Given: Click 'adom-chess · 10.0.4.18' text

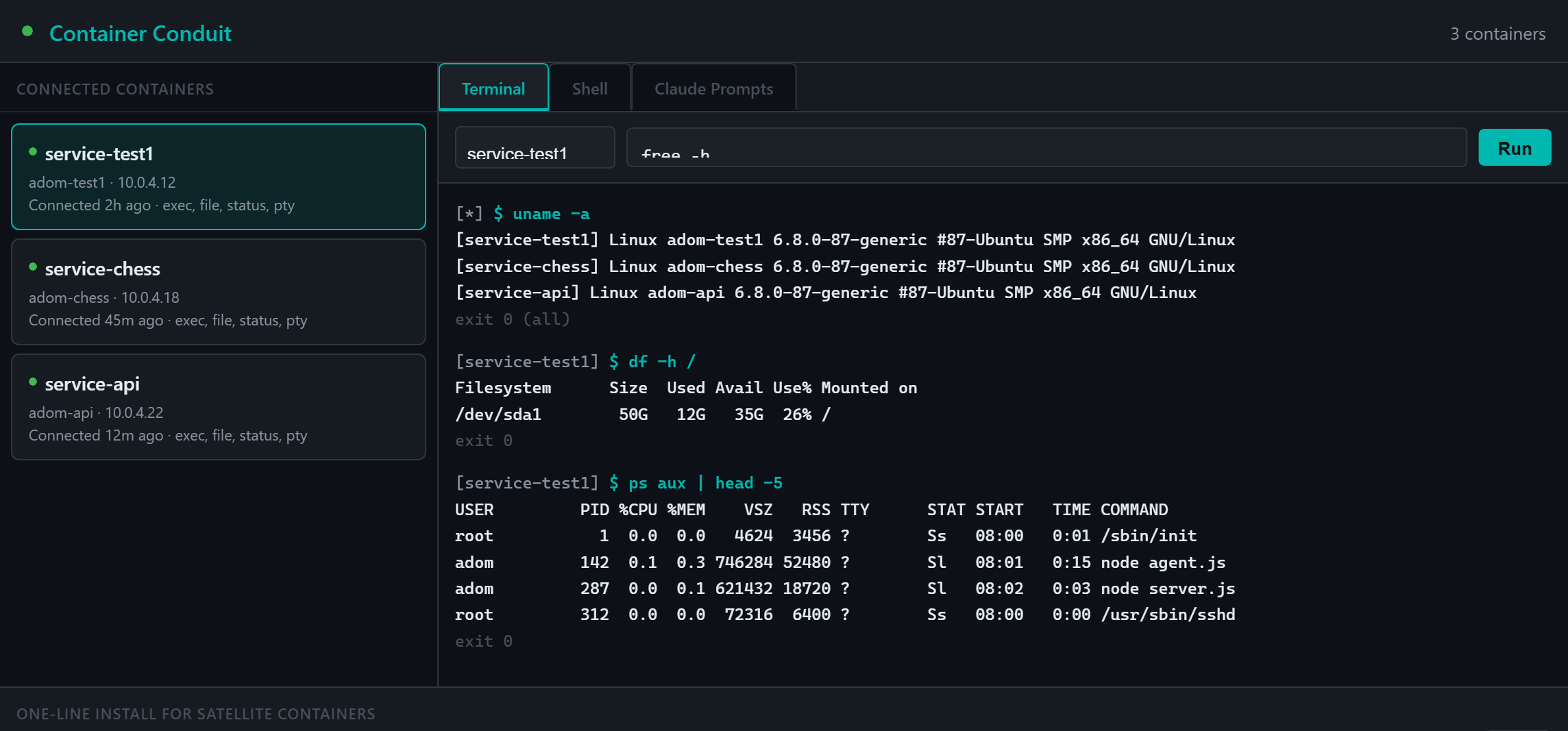Looking at the screenshot, I should click(x=104, y=297).
